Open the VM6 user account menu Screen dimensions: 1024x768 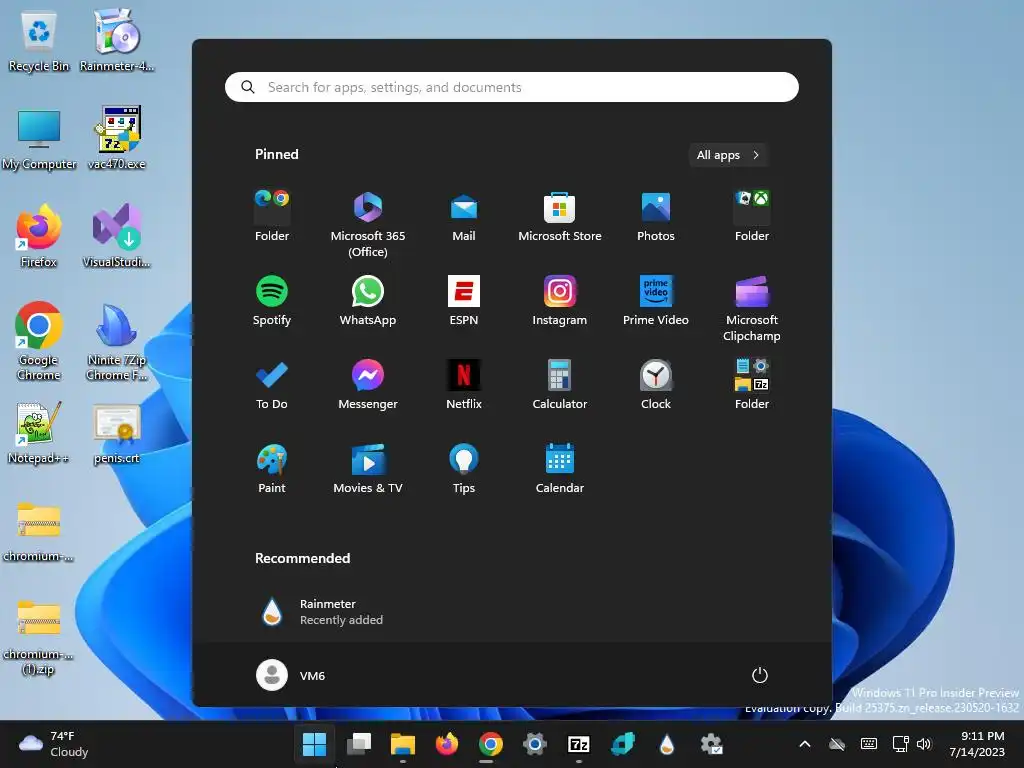(291, 675)
